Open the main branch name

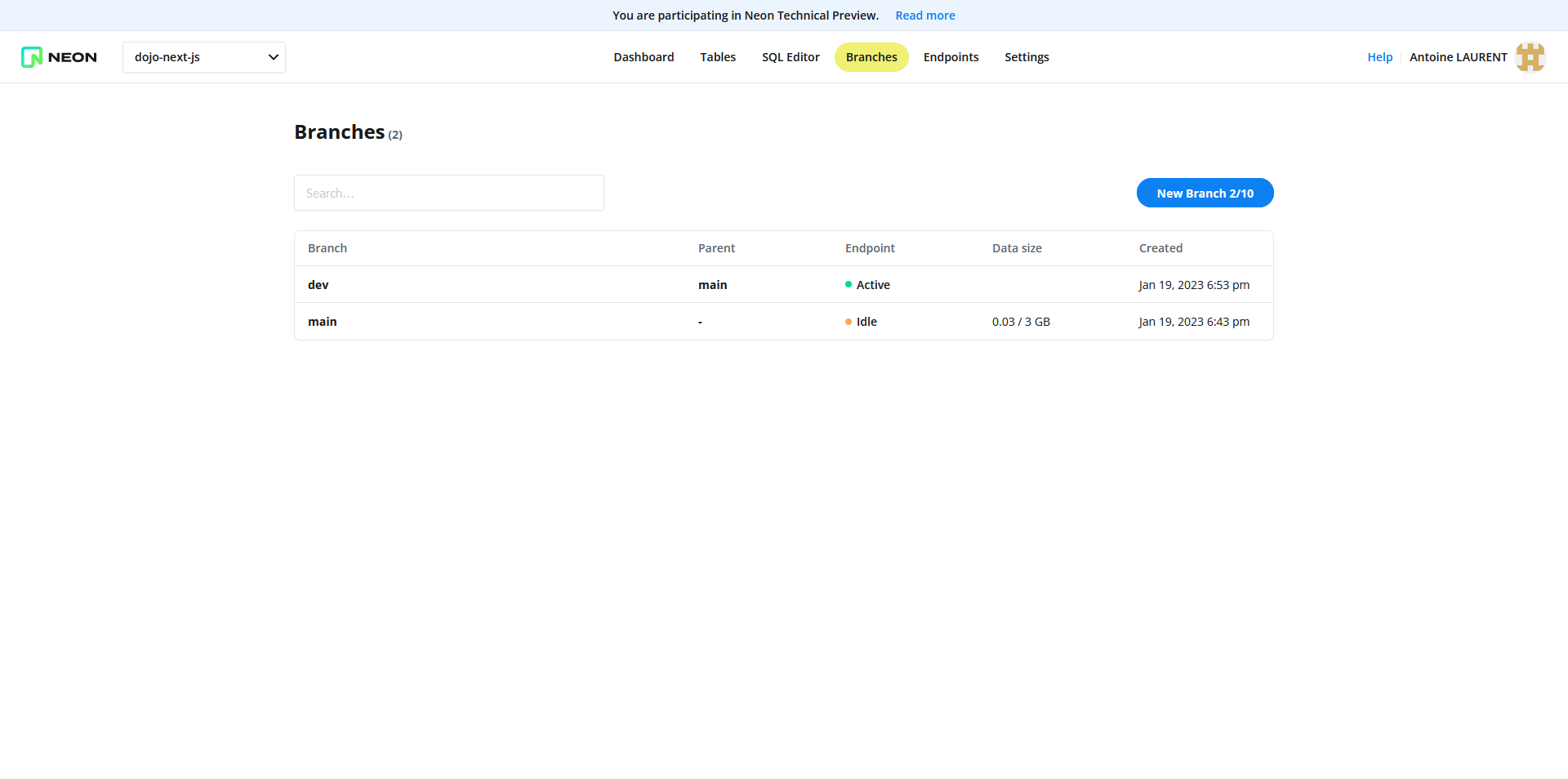[x=322, y=322]
